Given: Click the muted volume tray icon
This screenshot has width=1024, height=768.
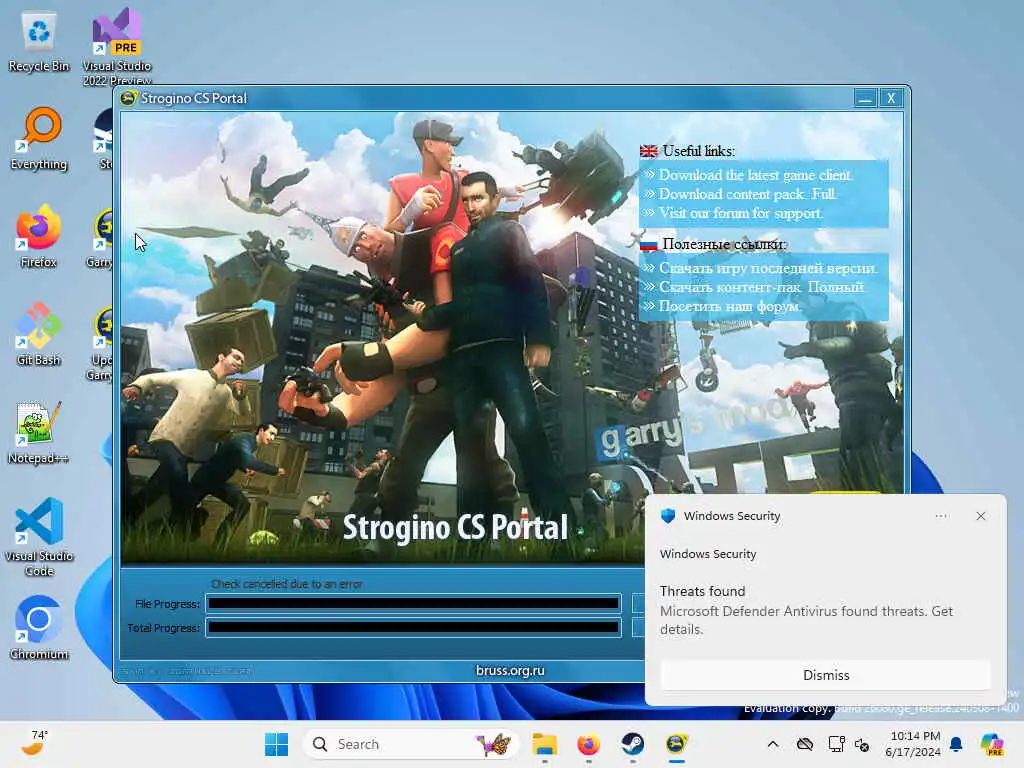Looking at the screenshot, I should tap(862, 744).
